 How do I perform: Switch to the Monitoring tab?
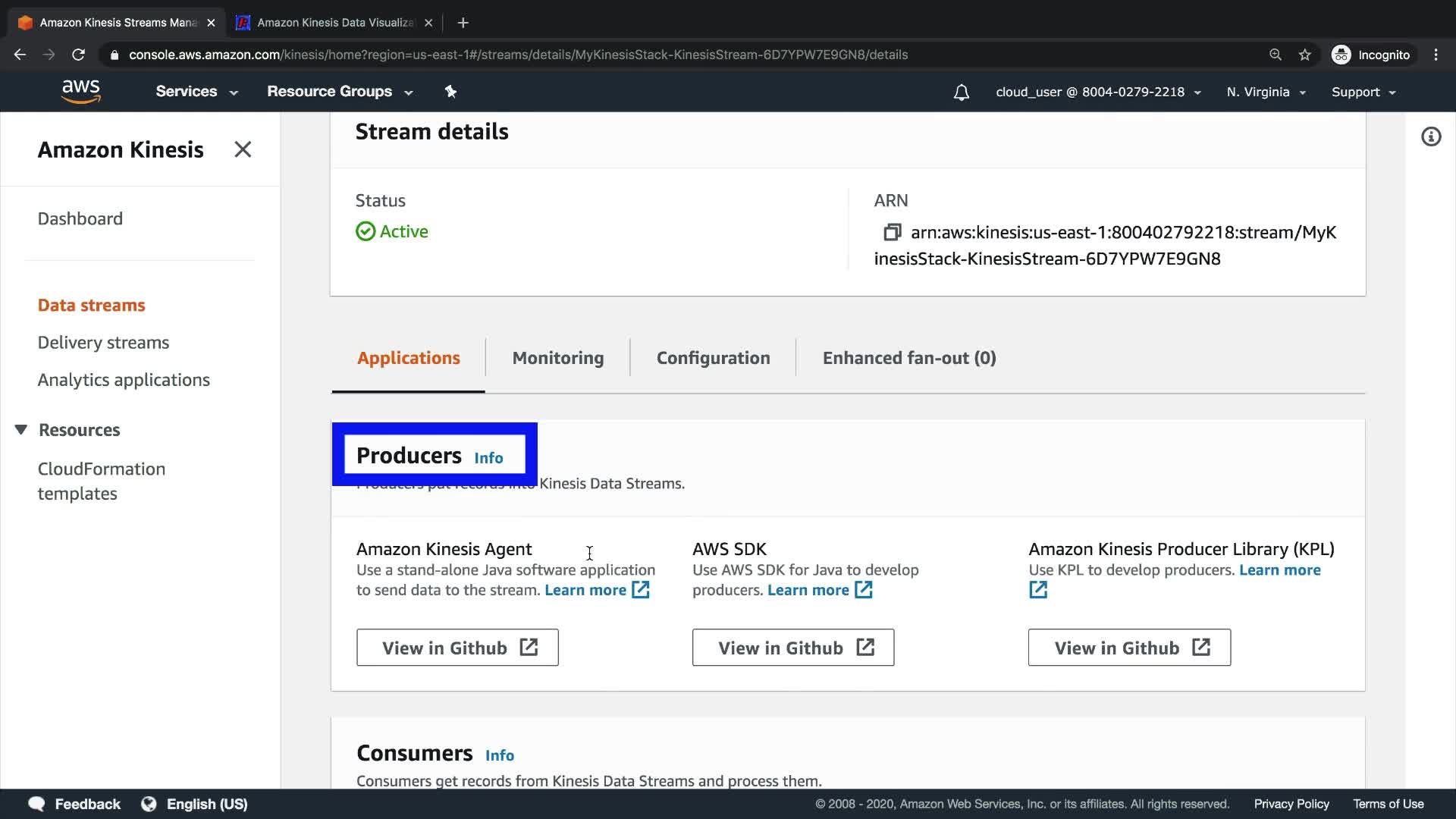coord(557,358)
